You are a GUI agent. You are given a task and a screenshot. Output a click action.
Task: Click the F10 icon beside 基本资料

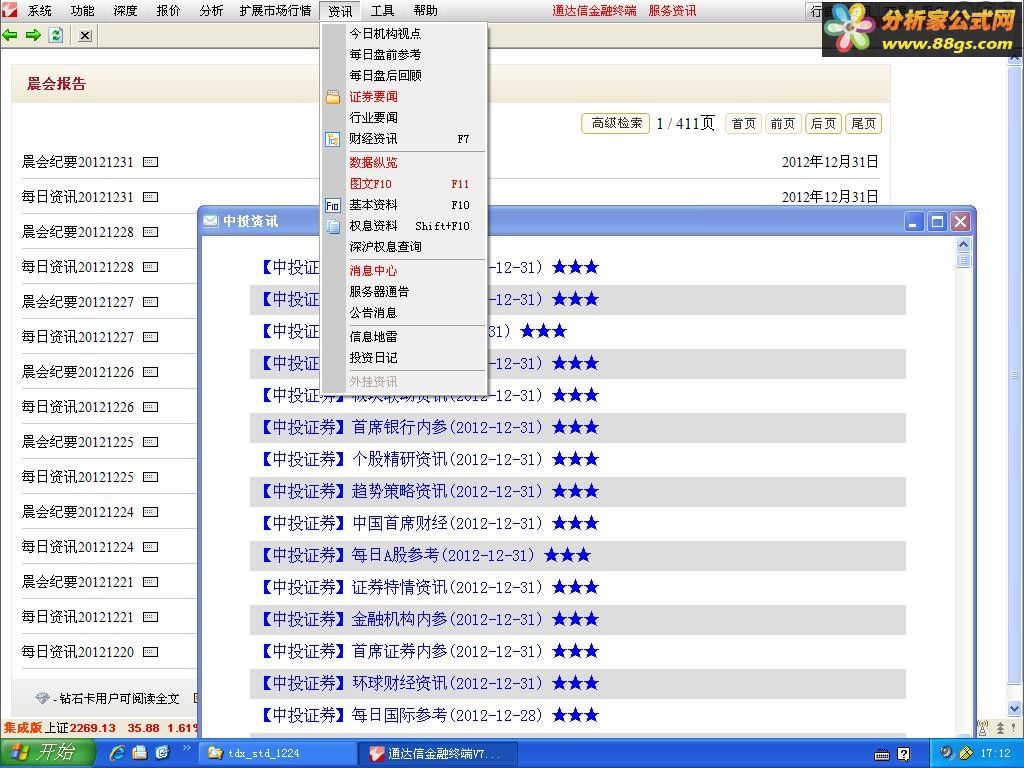(332, 206)
